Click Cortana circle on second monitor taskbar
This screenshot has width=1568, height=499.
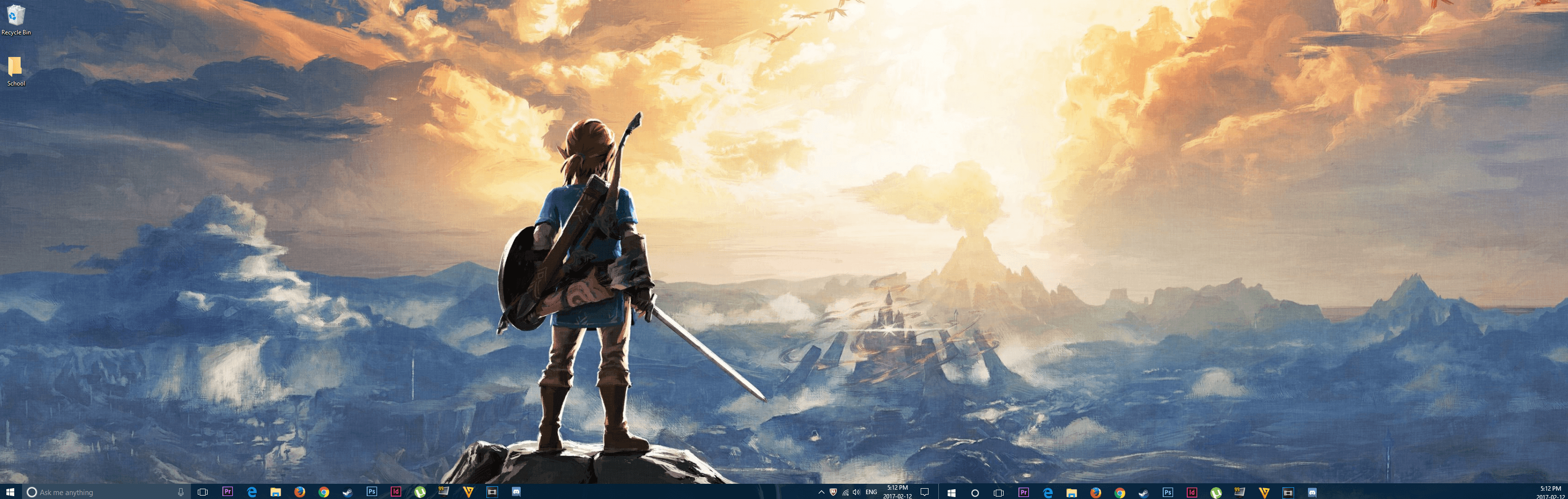975,492
